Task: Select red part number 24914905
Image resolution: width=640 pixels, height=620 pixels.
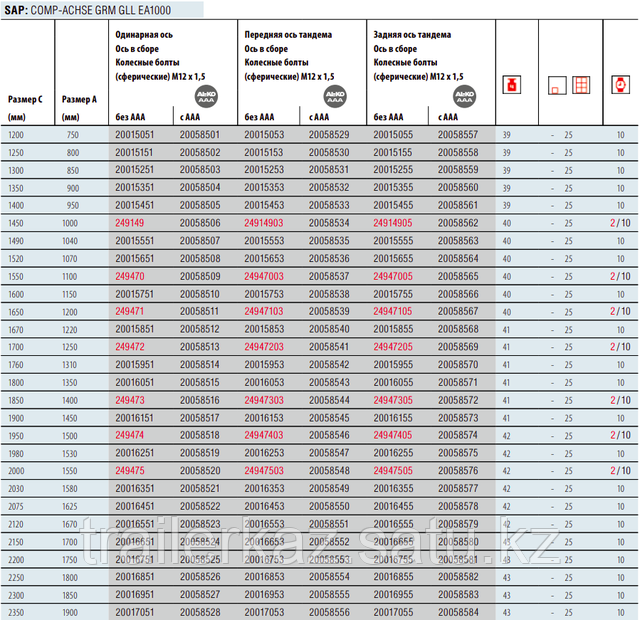Action: tap(393, 223)
